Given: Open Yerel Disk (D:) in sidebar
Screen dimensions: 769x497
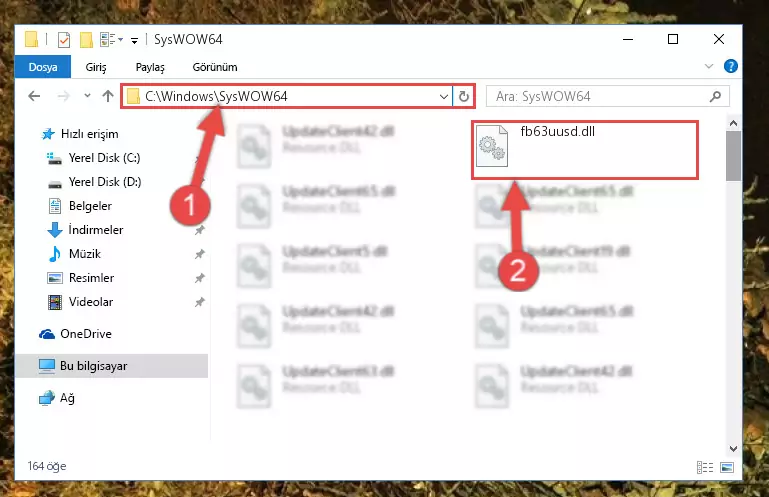Looking at the screenshot, I should click(x=105, y=182).
